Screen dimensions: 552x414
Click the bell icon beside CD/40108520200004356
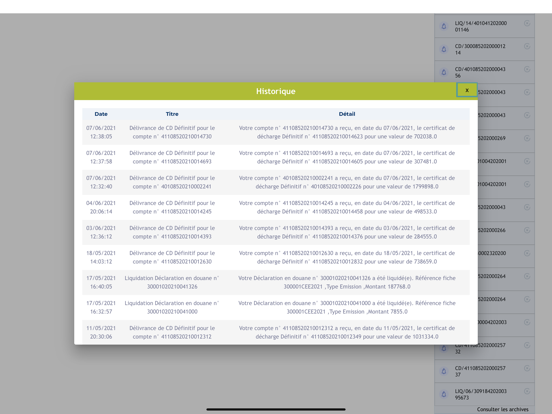(x=444, y=72)
